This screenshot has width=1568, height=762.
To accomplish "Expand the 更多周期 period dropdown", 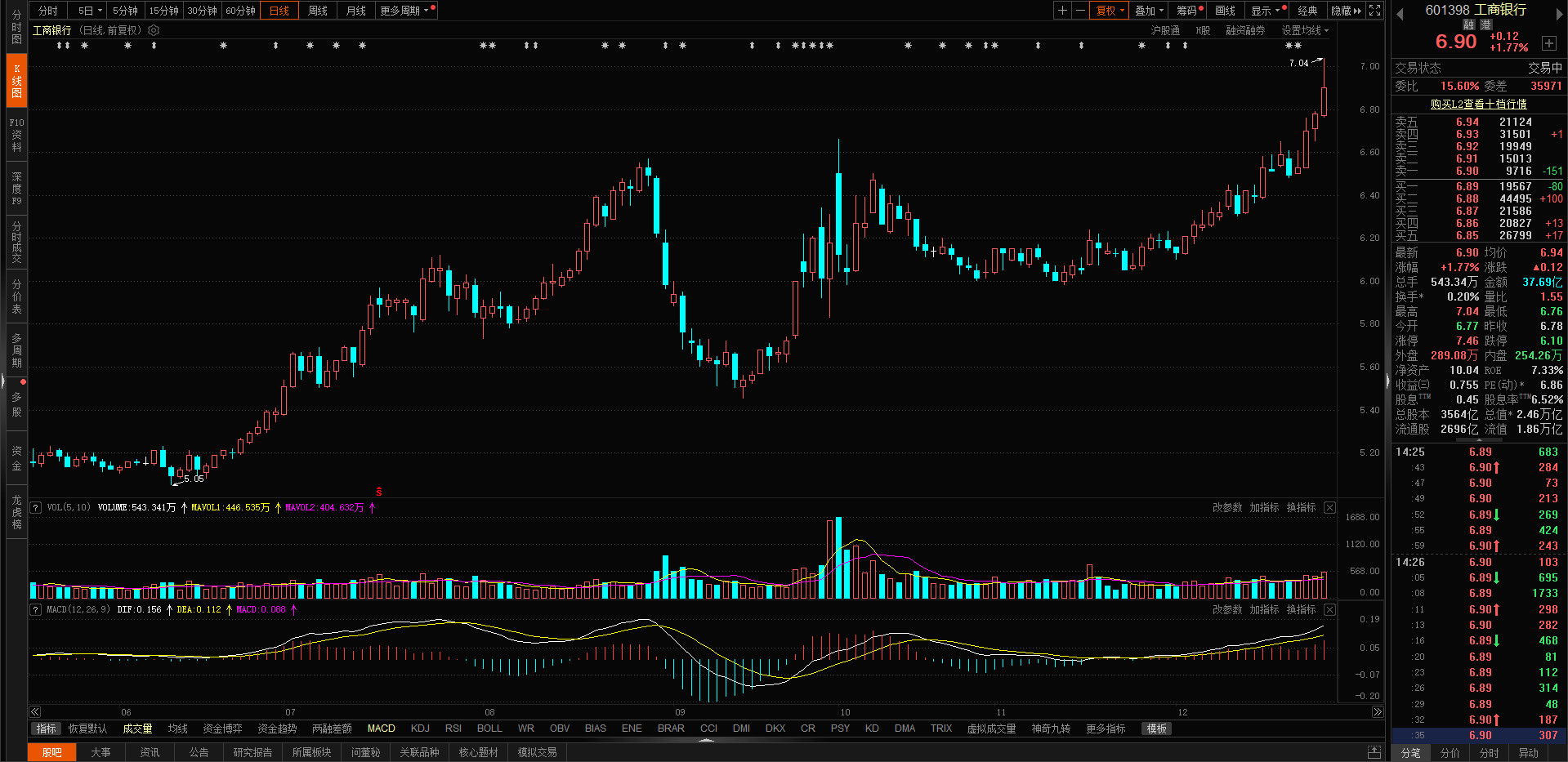I will click(x=404, y=11).
